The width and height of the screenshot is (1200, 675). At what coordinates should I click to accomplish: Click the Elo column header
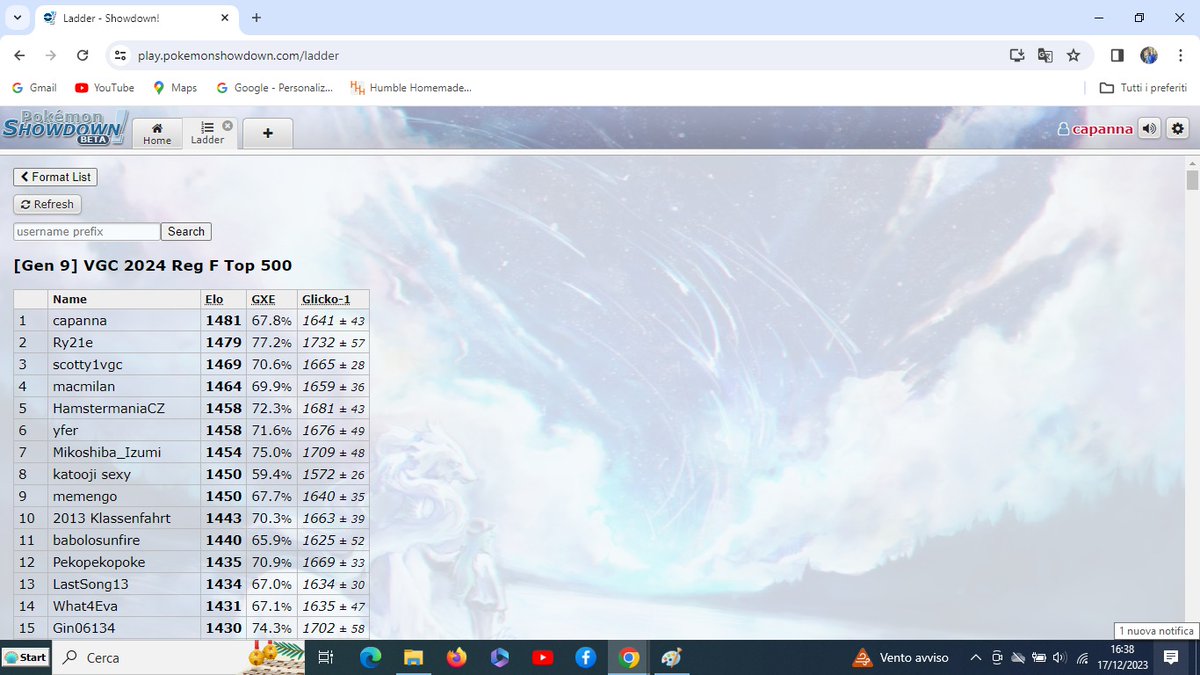[x=214, y=299]
